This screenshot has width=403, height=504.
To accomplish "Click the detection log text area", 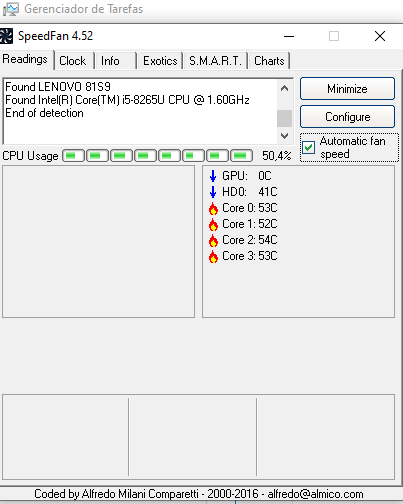I will point(141,112).
